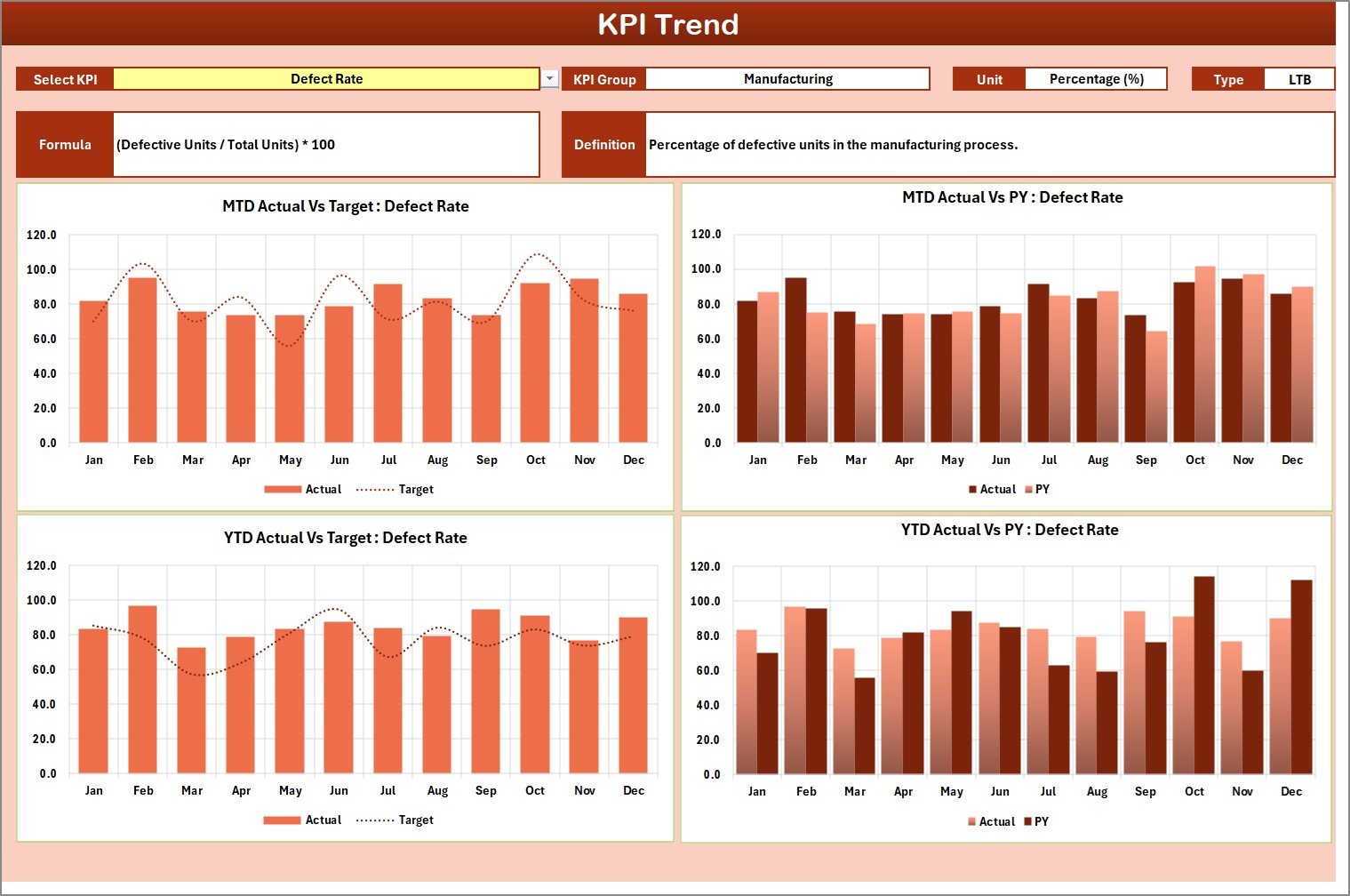The height and width of the screenshot is (896, 1350).
Task: Select the KPI Trend title banner
Action: [668, 24]
